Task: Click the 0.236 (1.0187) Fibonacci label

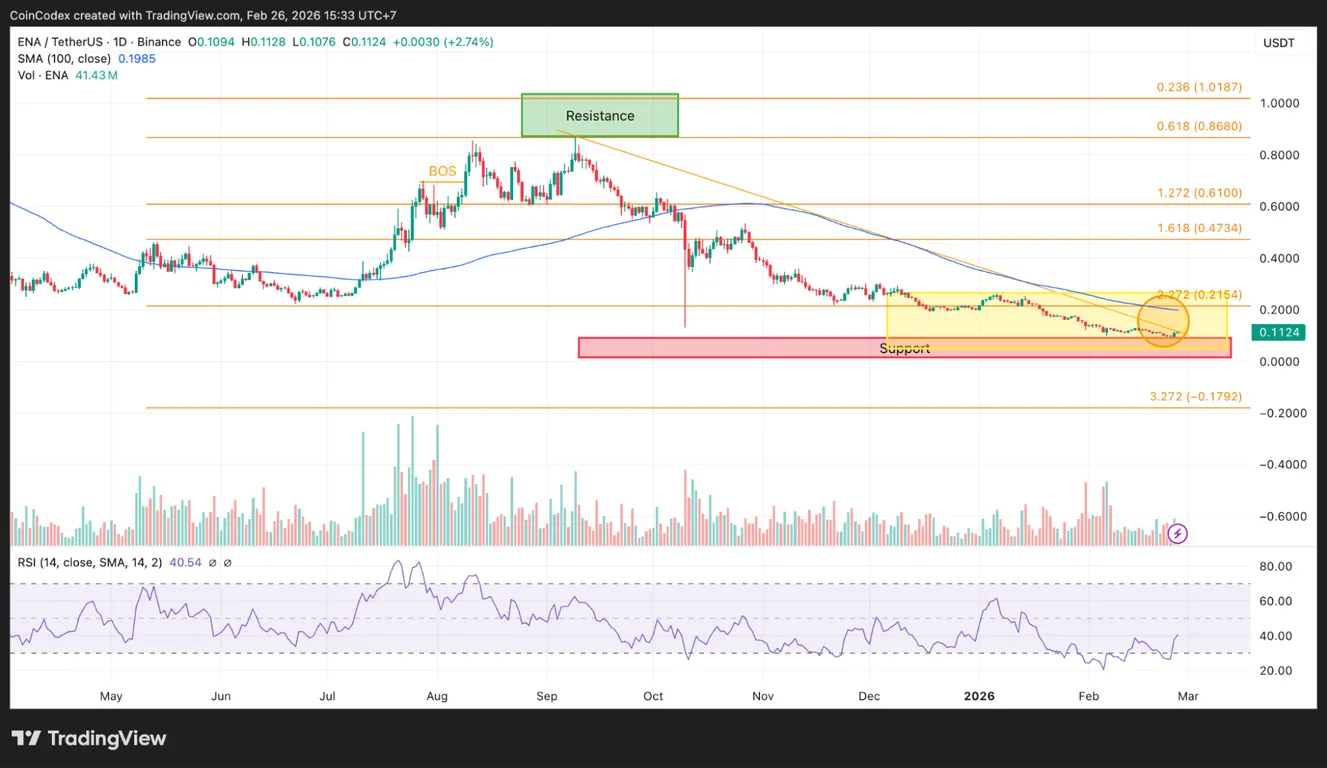Action: (x=1199, y=87)
